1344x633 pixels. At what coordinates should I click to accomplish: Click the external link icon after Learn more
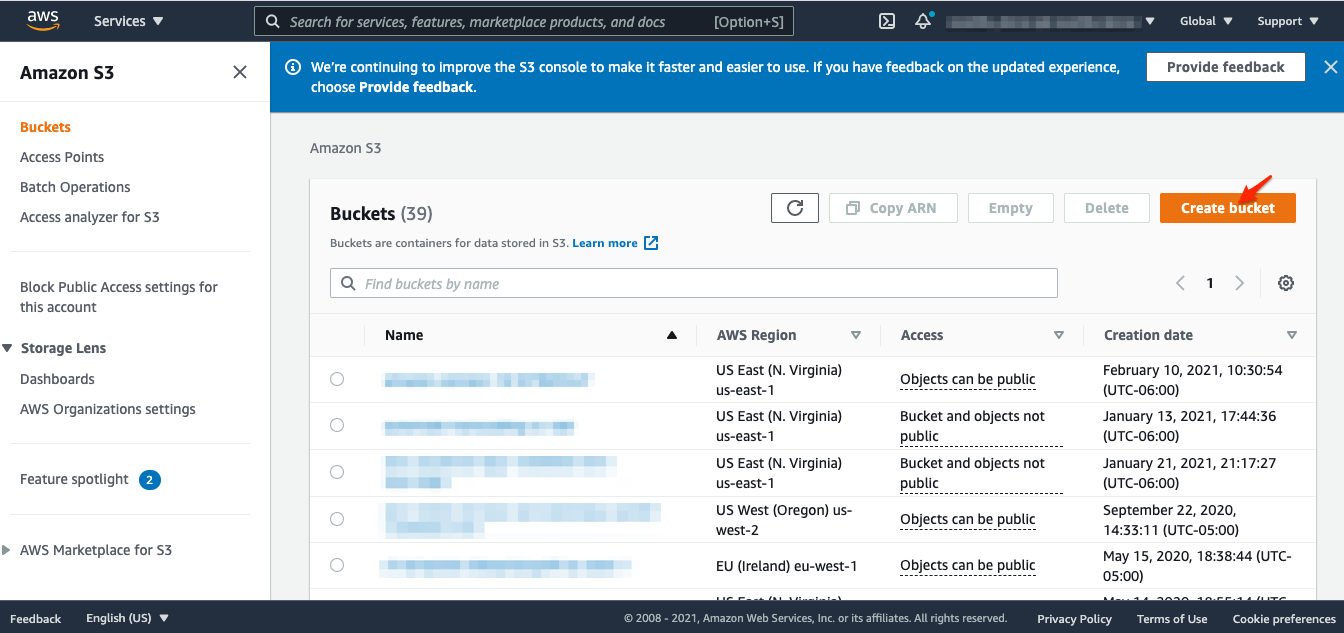coord(651,243)
